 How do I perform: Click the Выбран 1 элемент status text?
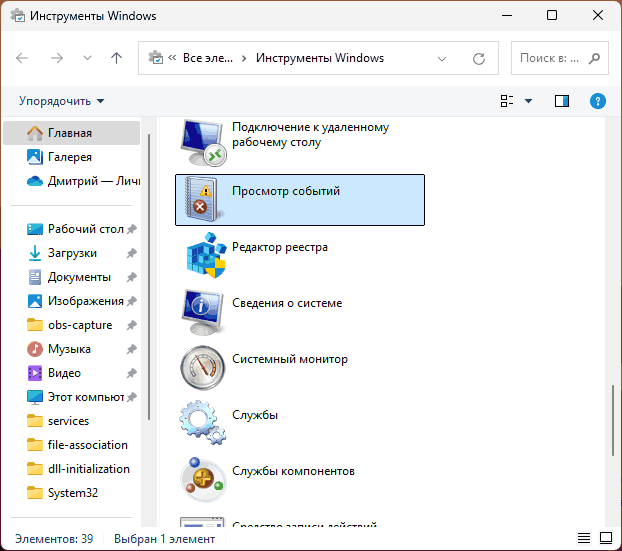tap(164, 539)
